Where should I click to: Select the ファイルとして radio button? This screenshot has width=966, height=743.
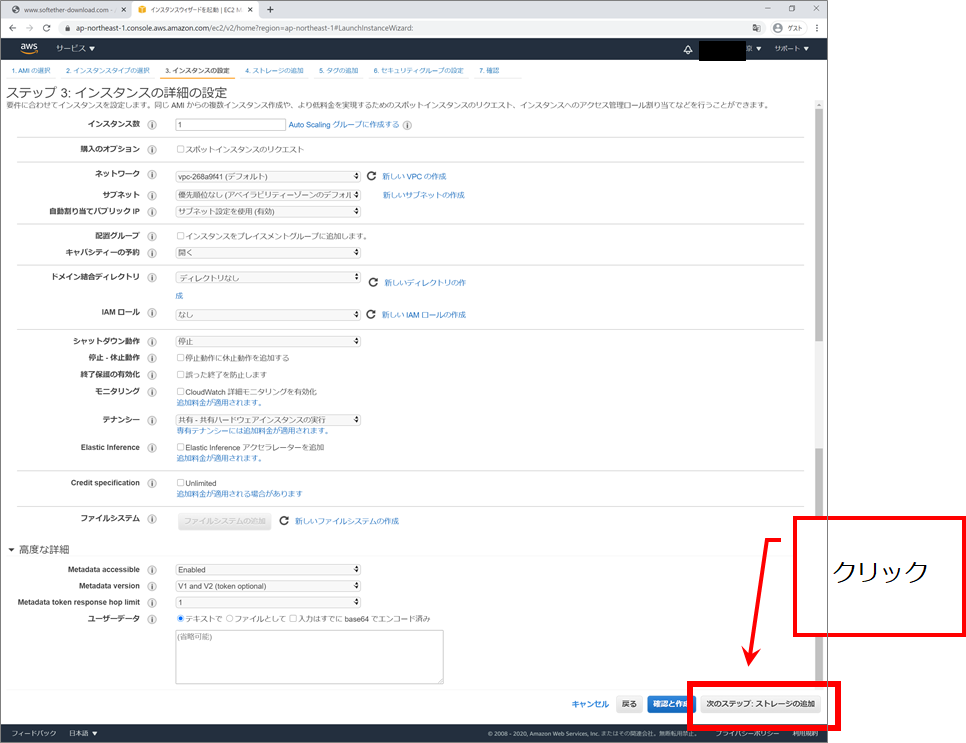[229, 619]
